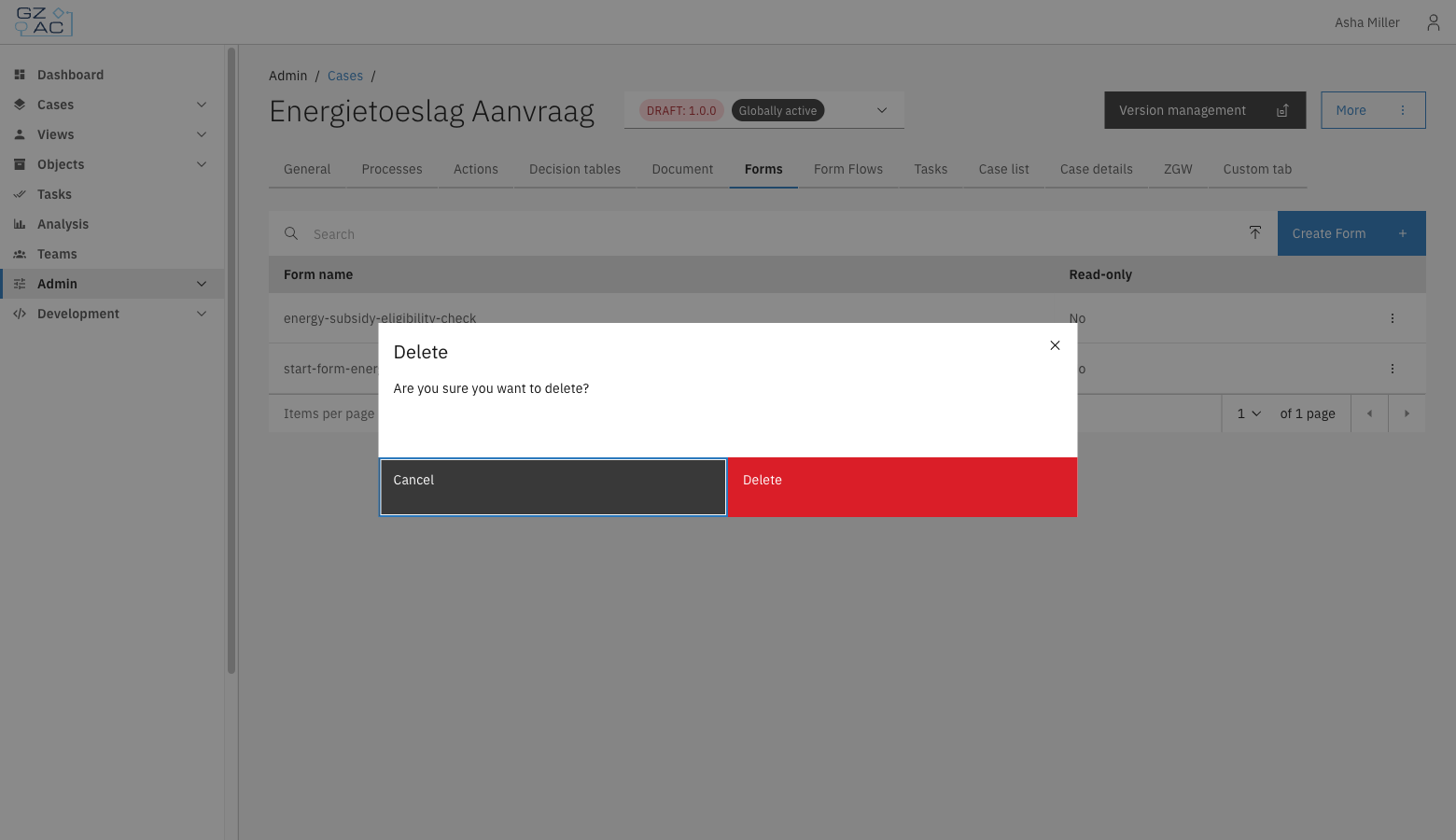Click the Create Form button
The width and height of the screenshot is (1456, 840).
tap(1351, 233)
